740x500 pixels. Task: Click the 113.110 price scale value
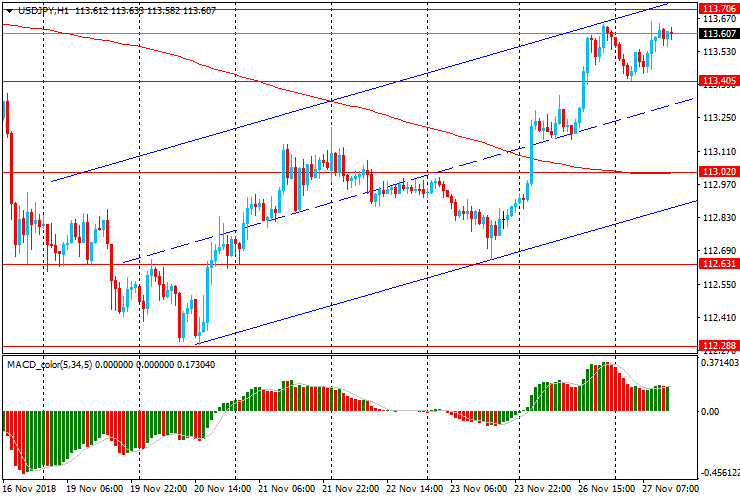tap(719, 152)
